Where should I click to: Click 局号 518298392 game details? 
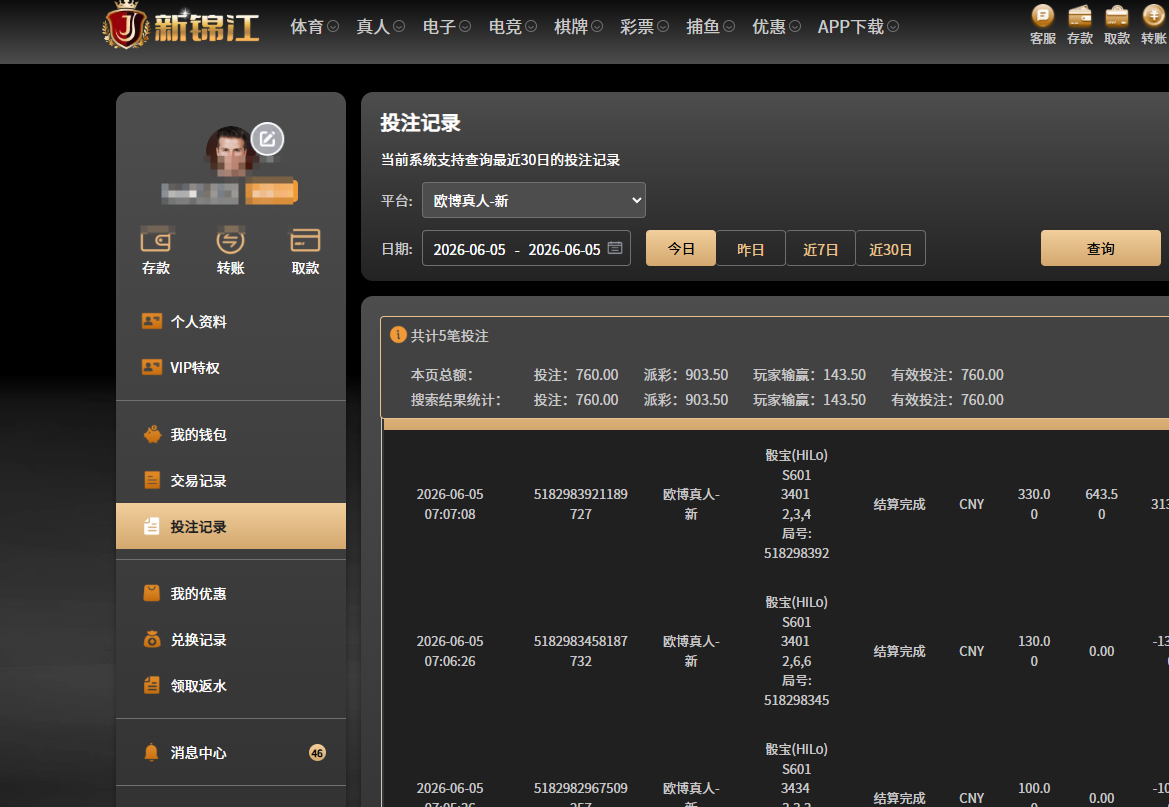click(x=796, y=544)
